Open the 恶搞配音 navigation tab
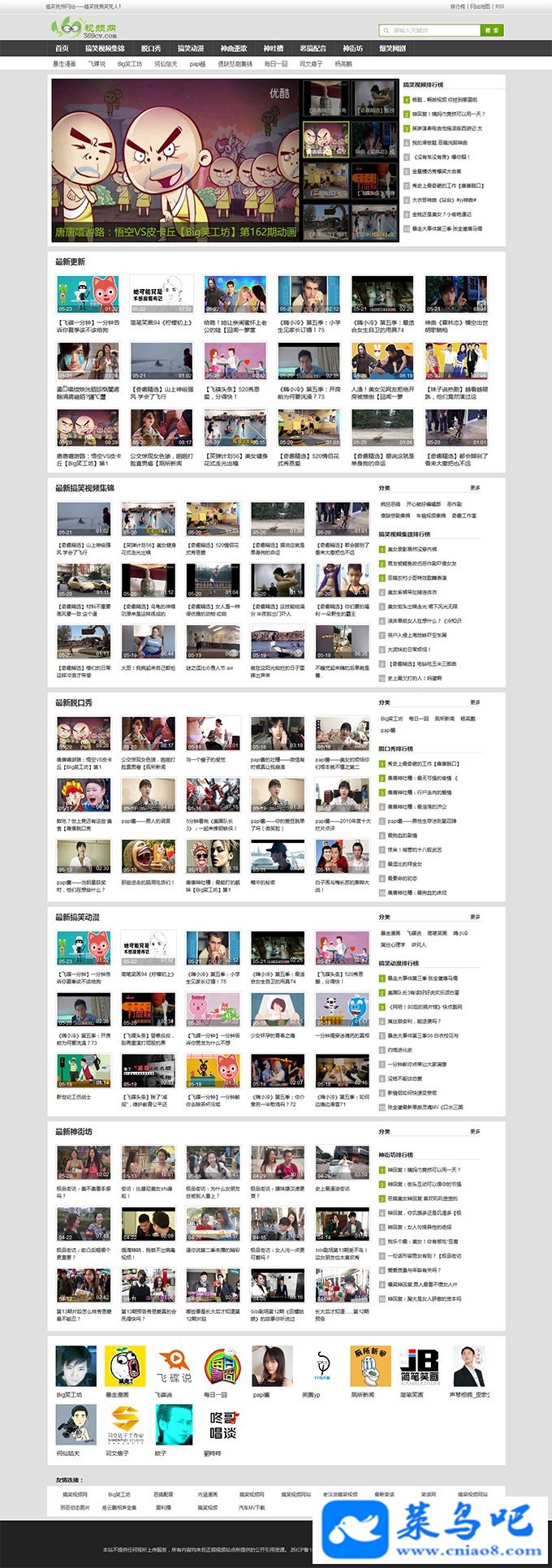 point(313,49)
